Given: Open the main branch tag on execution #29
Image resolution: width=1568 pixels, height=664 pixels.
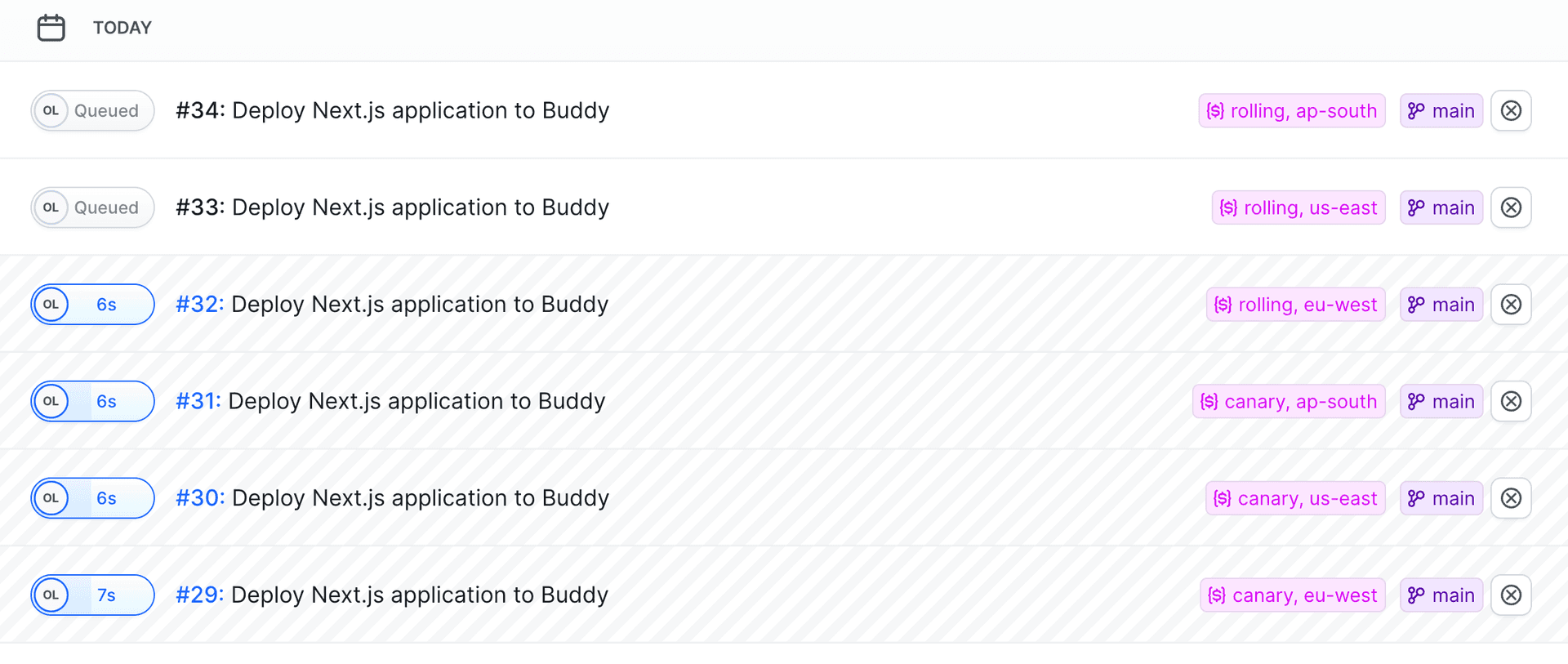Looking at the screenshot, I should click(x=1441, y=595).
